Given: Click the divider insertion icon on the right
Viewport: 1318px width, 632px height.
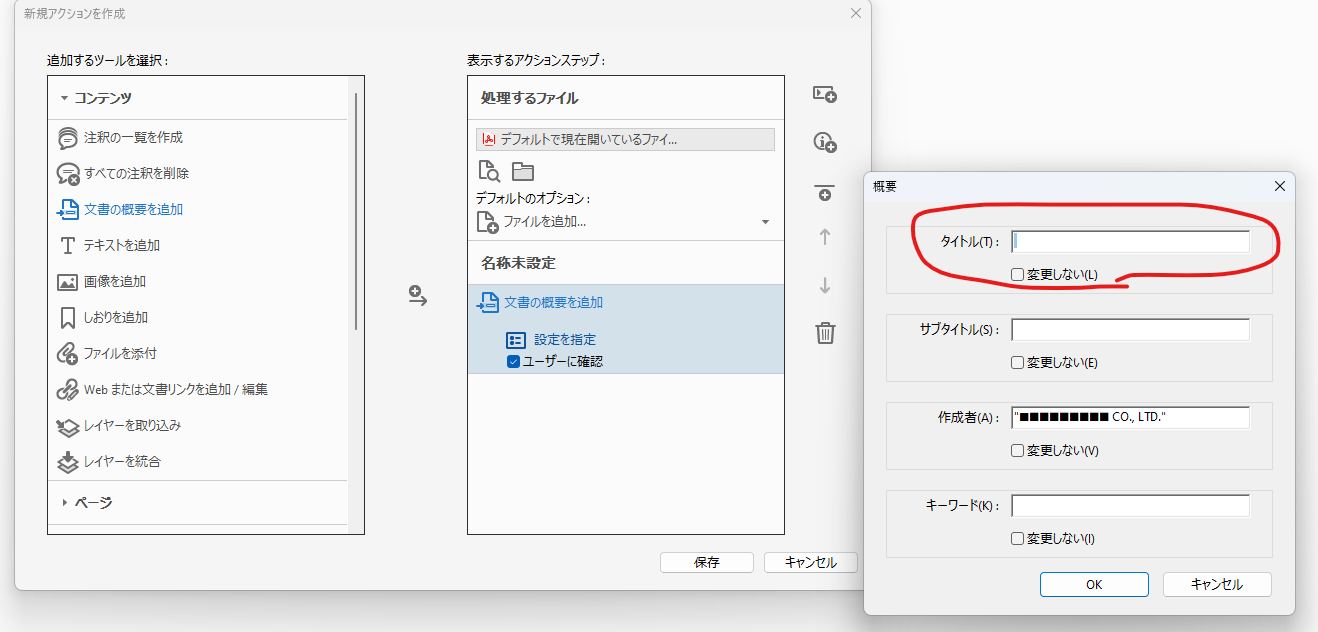Looking at the screenshot, I should 824,191.
